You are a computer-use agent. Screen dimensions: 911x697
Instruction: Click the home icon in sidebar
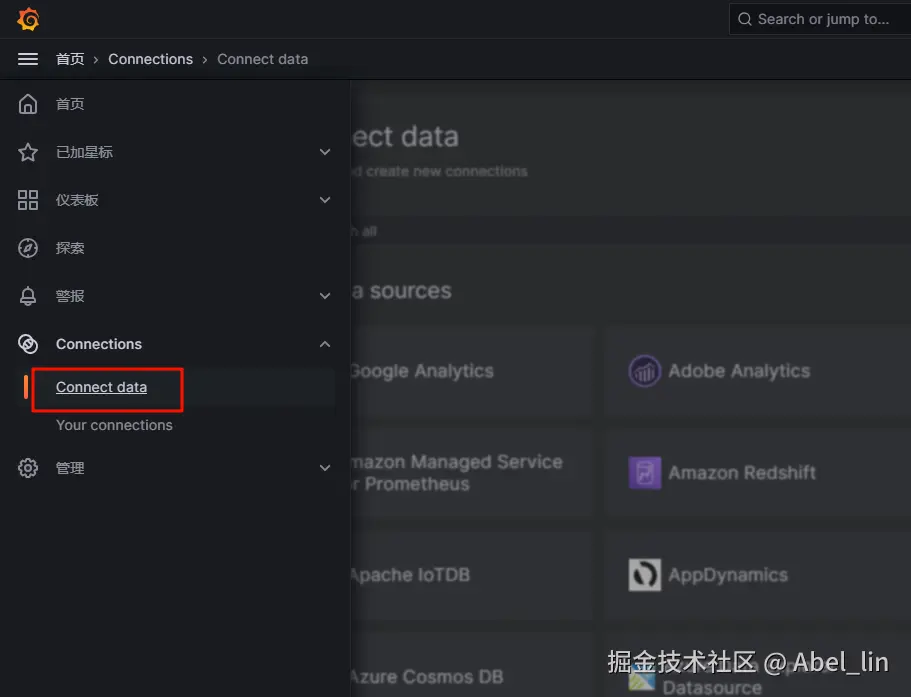(x=28, y=104)
